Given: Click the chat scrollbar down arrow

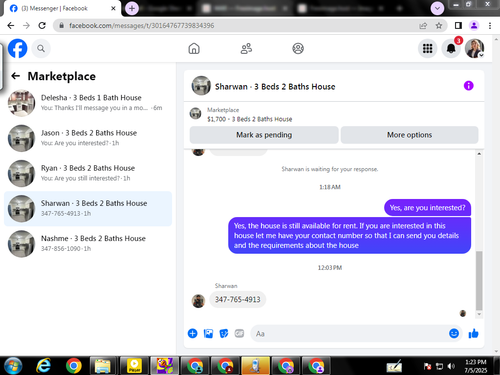Looking at the screenshot, I should click(x=479, y=314).
